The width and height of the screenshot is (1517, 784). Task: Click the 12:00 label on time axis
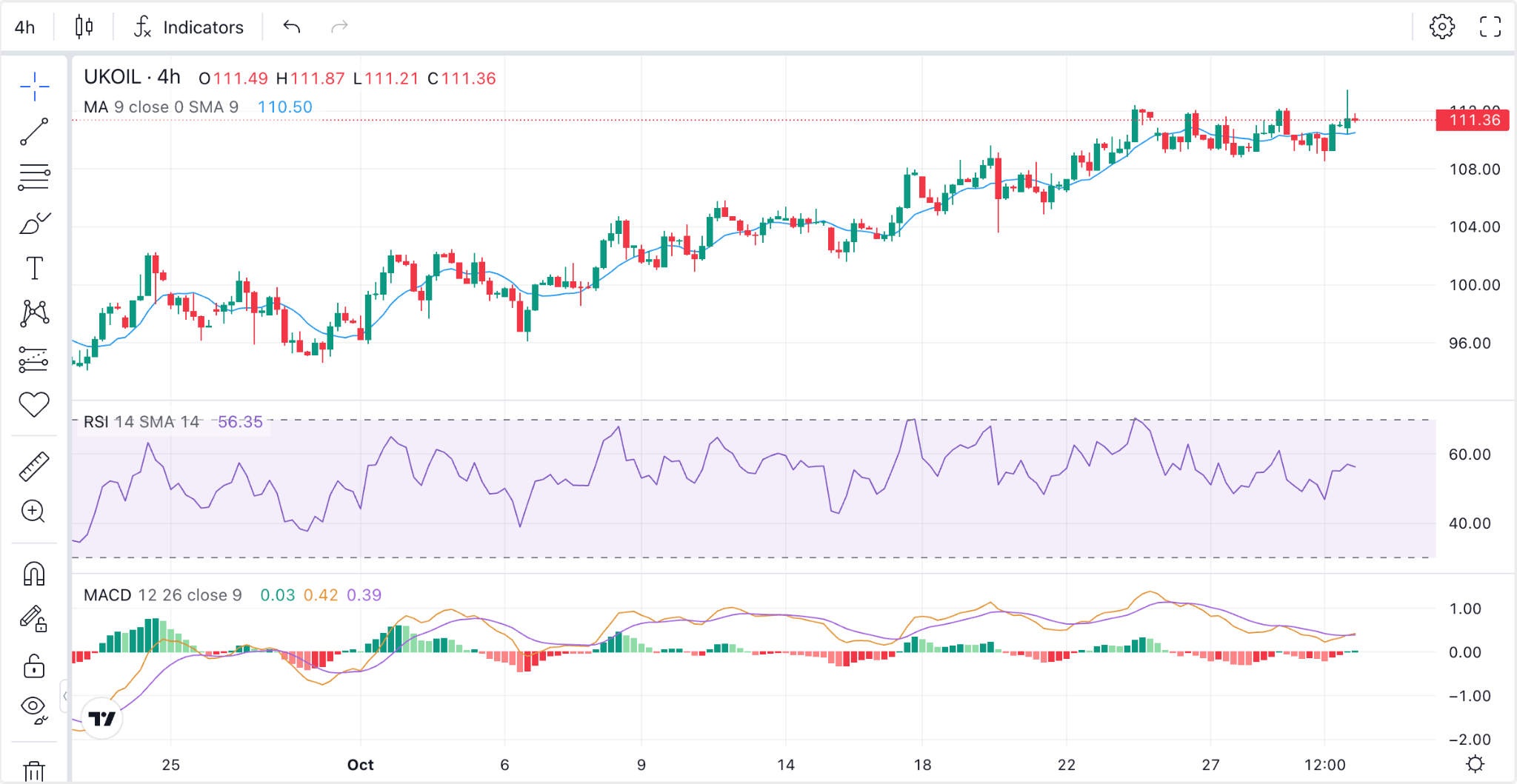[1325, 765]
